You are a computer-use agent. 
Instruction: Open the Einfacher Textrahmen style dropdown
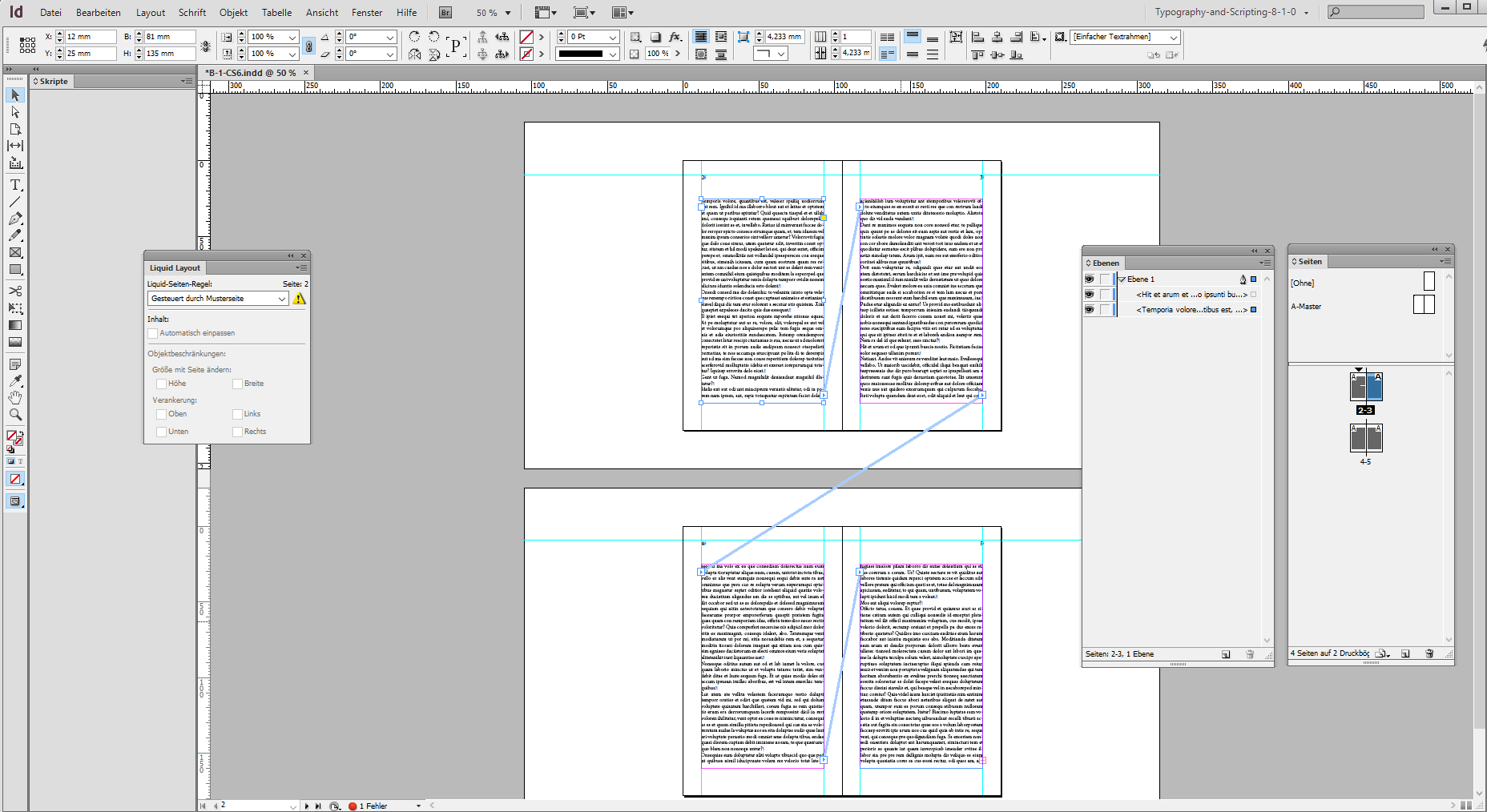1173,38
